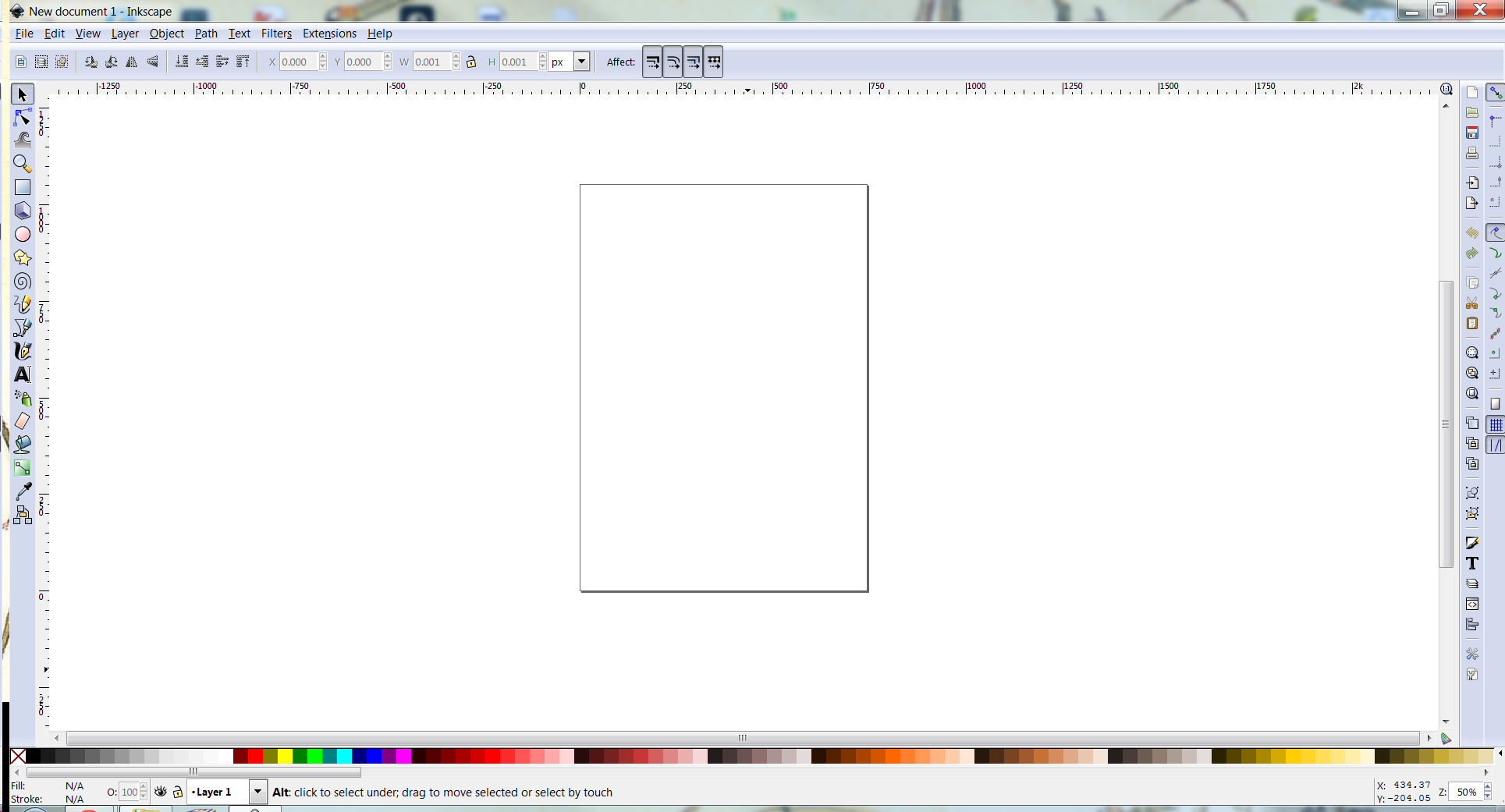This screenshot has width=1505, height=812.
Task: Flip selection horizontally
Action: pos(132,62)
